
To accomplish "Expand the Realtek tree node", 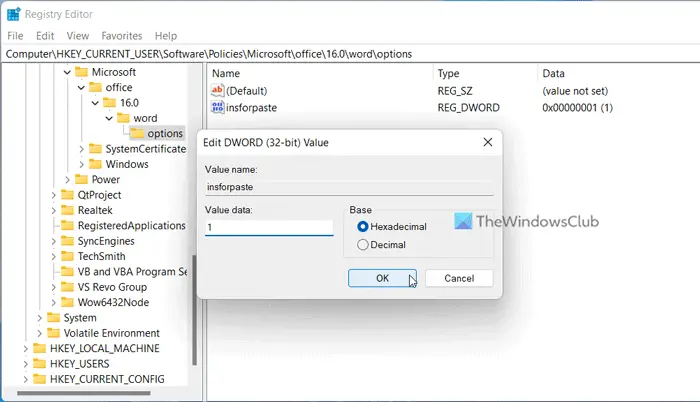I will click(53, 210).
